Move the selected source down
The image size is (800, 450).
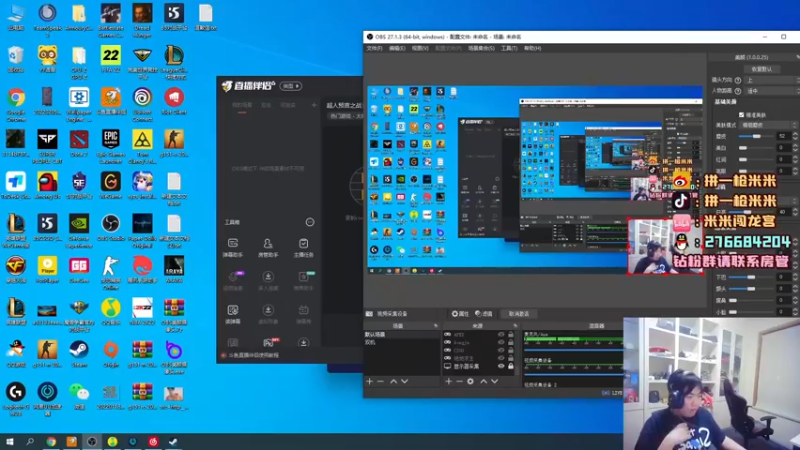494,381
